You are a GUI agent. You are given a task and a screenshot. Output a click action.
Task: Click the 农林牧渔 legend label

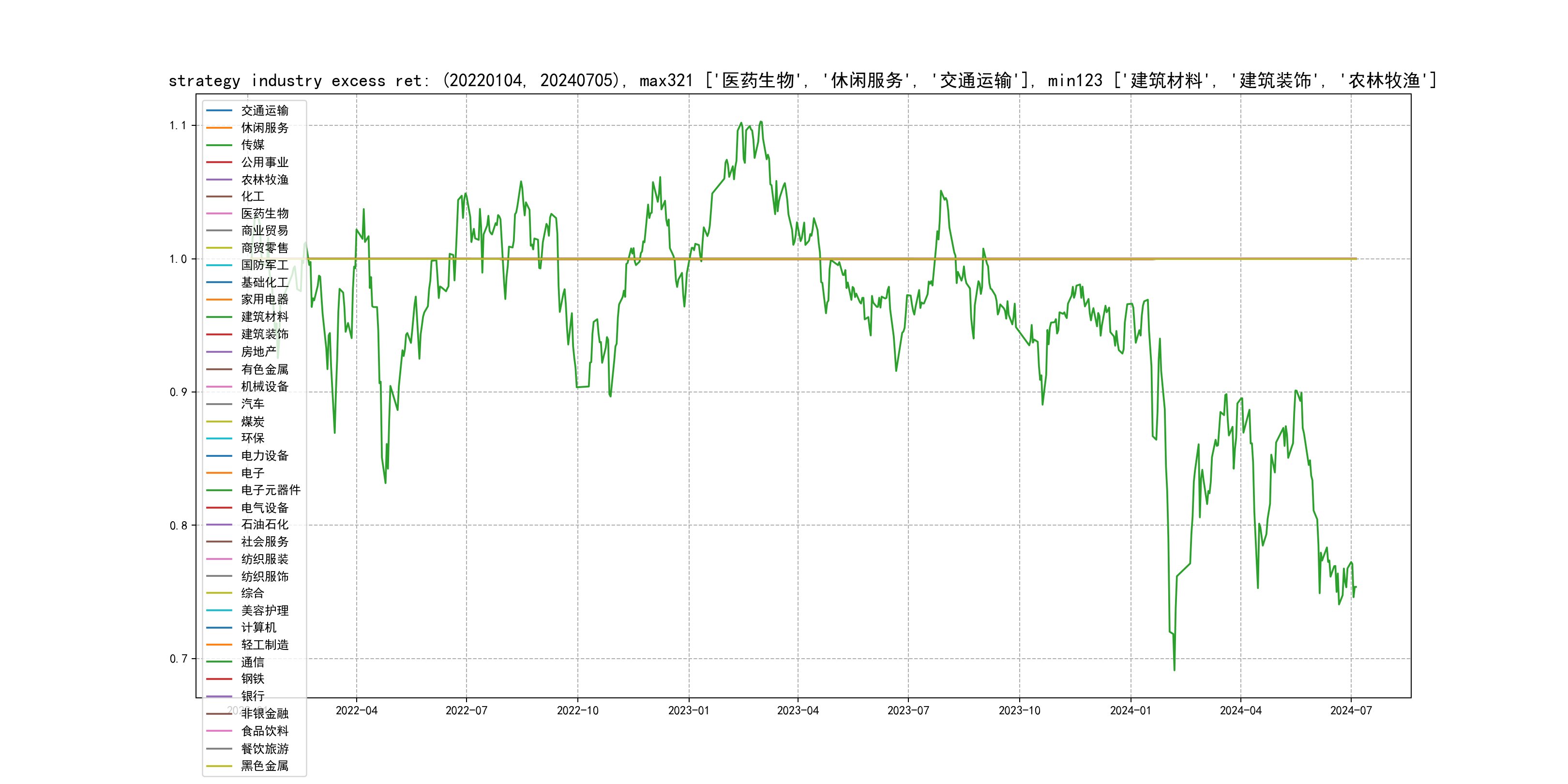(264, 180)
